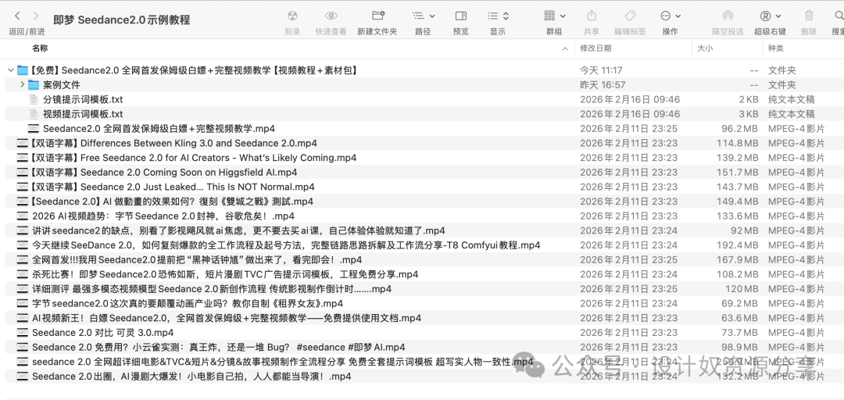Open the 群组 grouping dropdown
Viewport: 844px width, 400px height.
point(554,16)
